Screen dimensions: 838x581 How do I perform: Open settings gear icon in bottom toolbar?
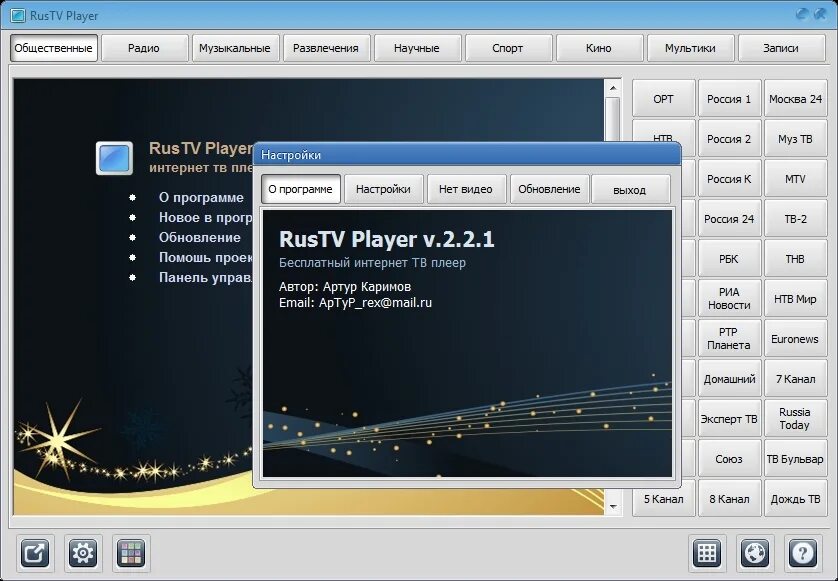coord(83,553)
